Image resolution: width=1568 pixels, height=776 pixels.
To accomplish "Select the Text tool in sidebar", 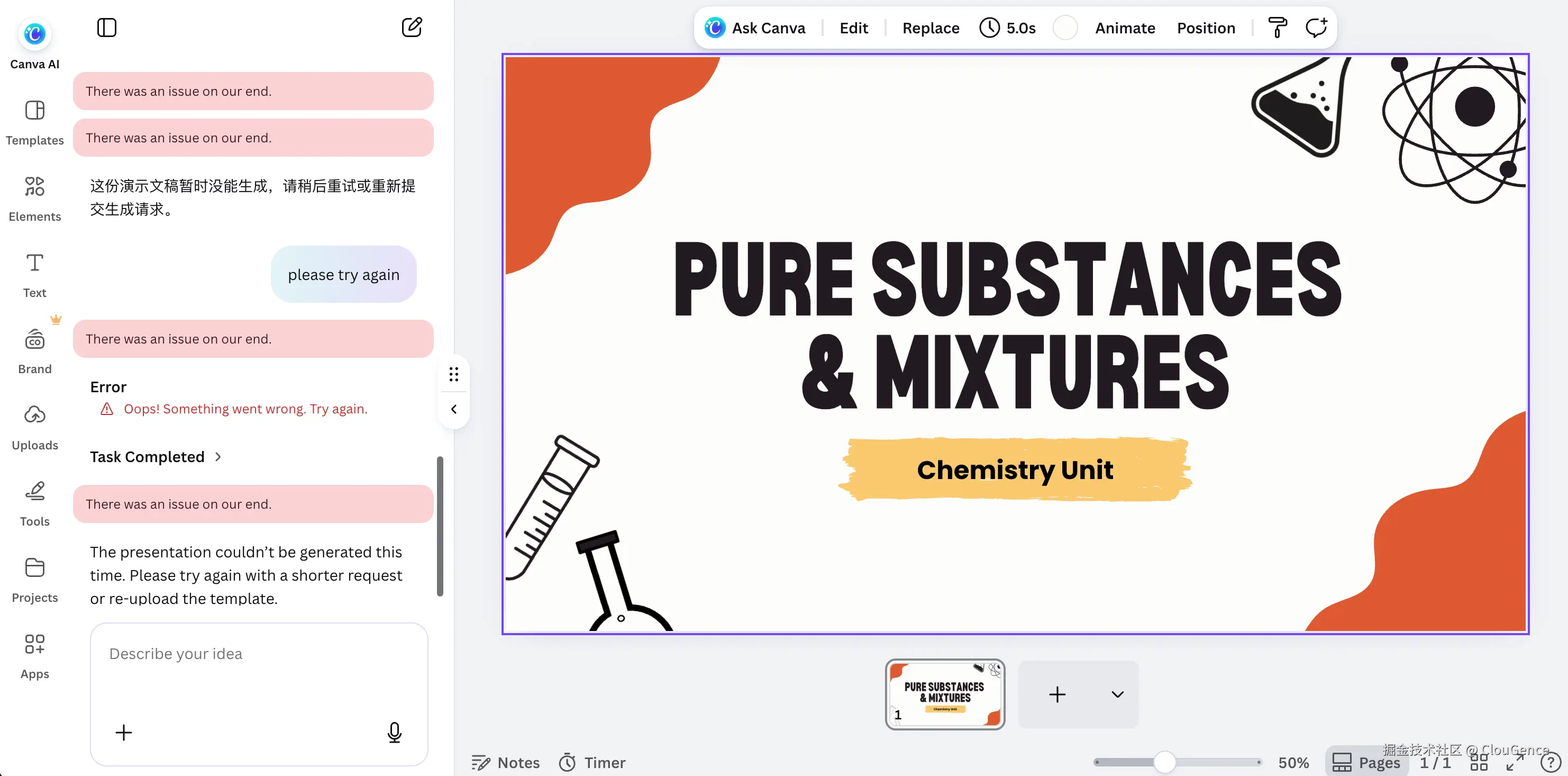I will 35,275.
